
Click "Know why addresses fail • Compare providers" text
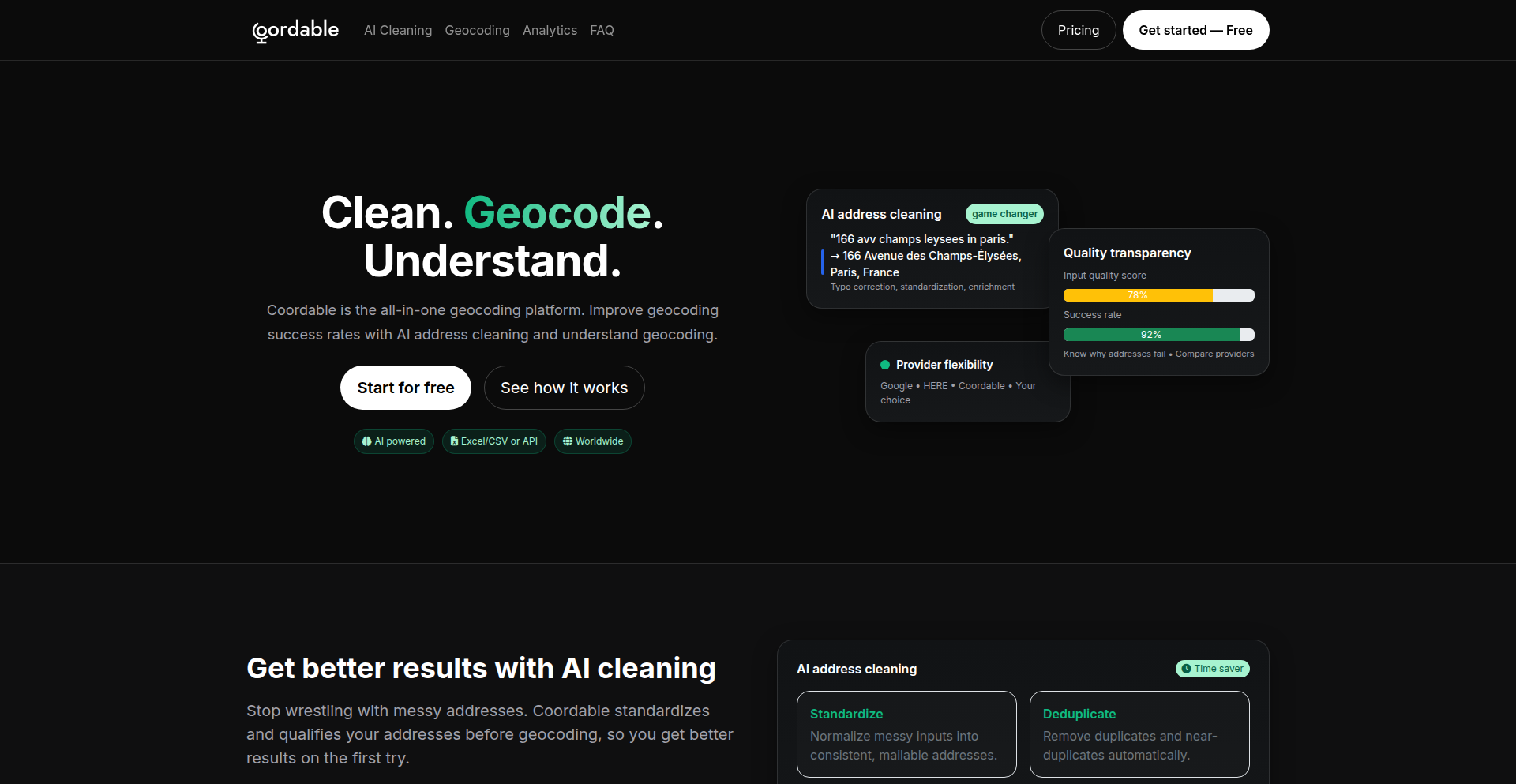point(1158,354)
